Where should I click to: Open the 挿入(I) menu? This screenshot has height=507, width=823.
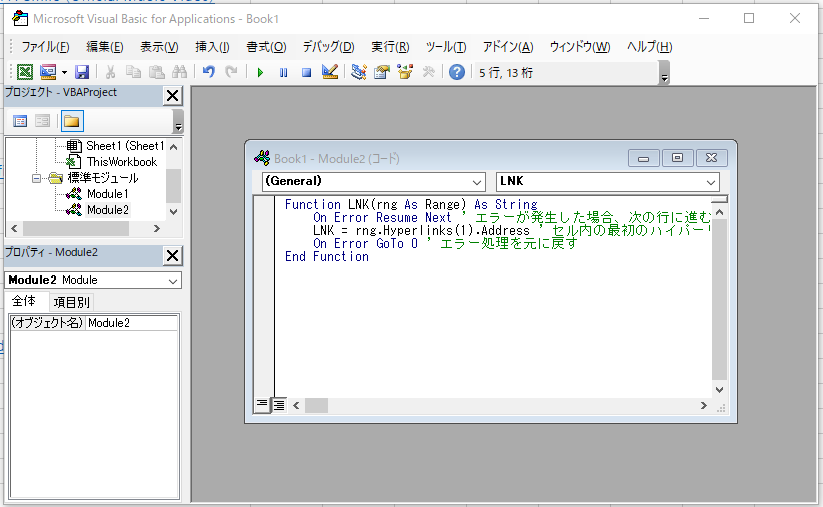pos(212,47)
